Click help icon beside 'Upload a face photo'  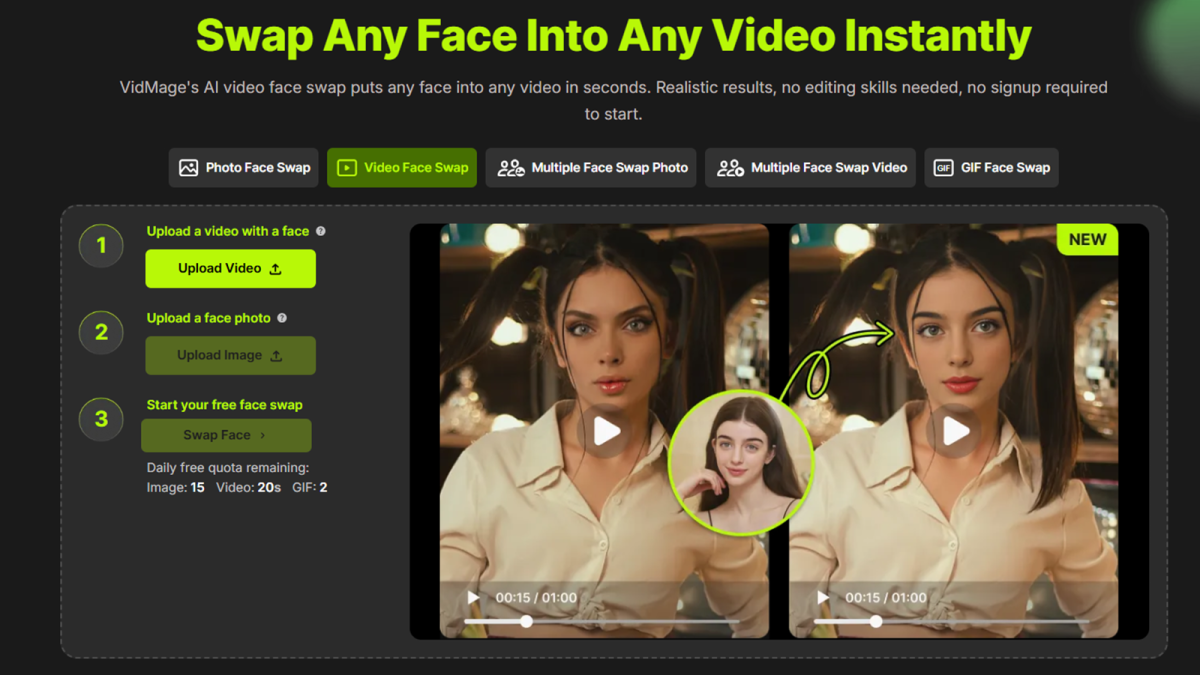[x=282, y=318]
